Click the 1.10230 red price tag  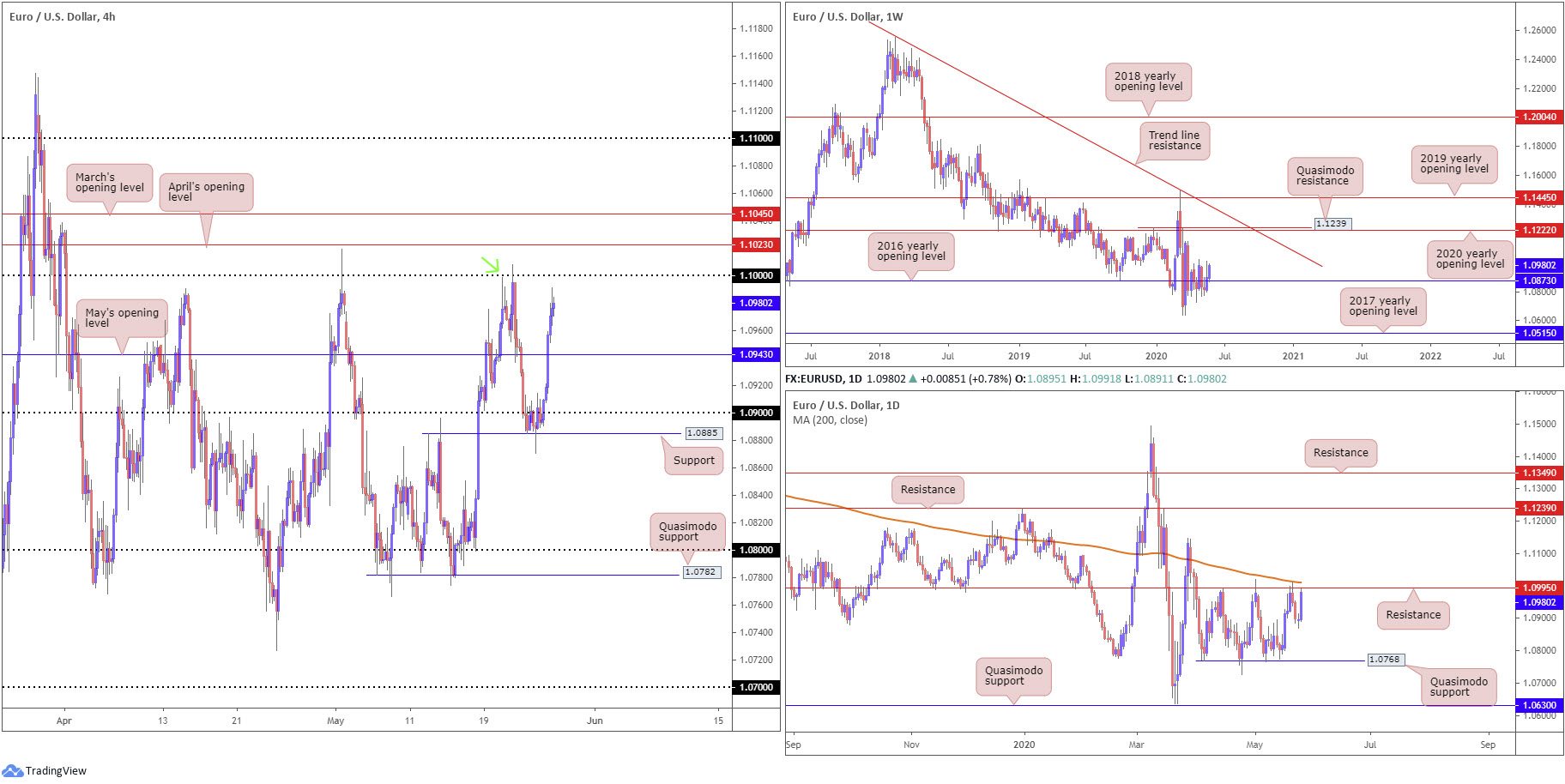tap(756, 244)
